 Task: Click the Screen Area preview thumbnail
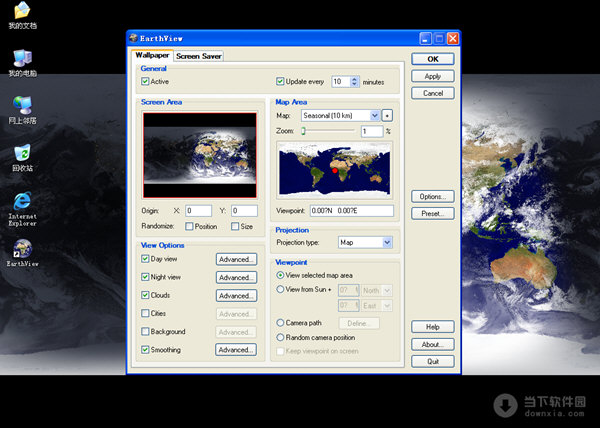(x=199, y=155)
